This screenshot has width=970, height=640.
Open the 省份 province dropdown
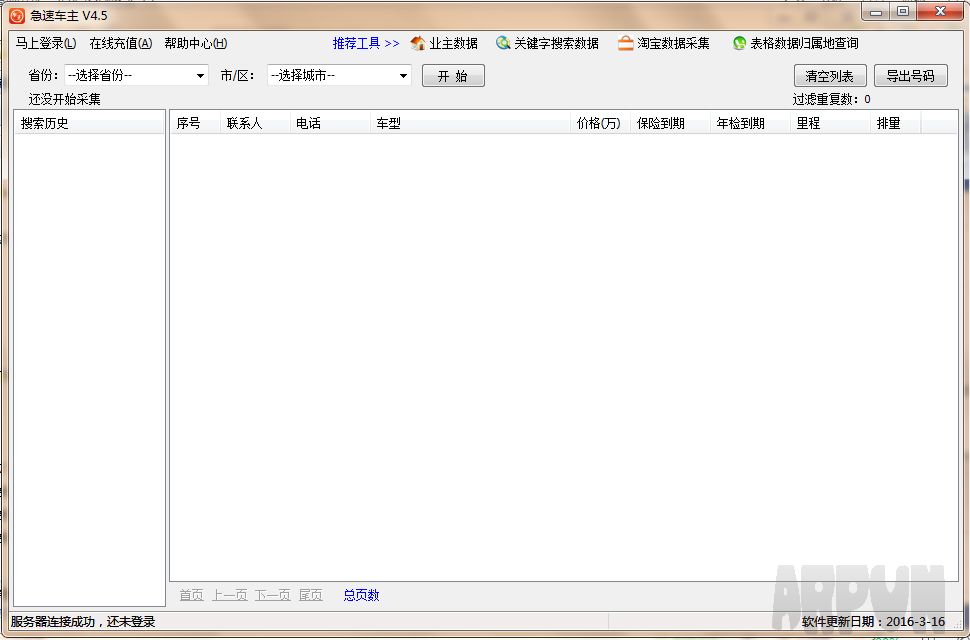(136, 75)
